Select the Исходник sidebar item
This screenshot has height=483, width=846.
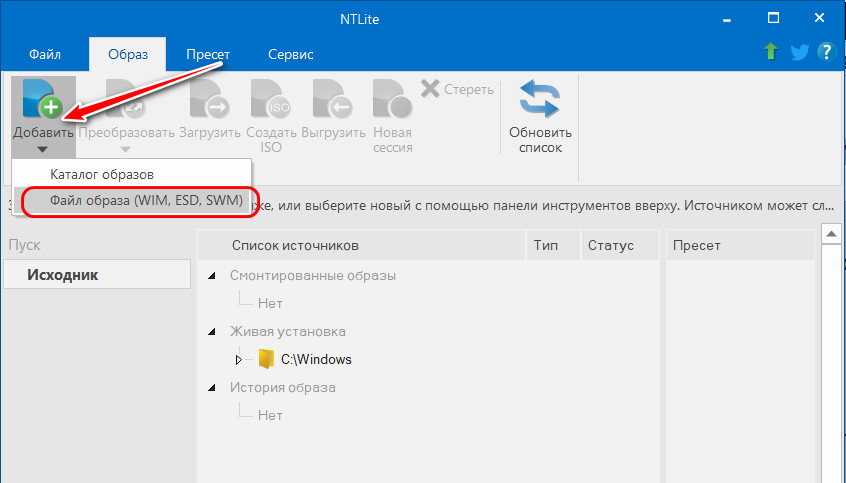97,275
